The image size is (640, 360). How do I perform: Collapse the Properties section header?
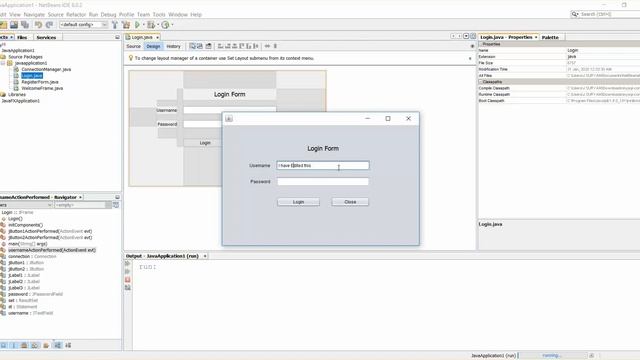pos(481,44)
